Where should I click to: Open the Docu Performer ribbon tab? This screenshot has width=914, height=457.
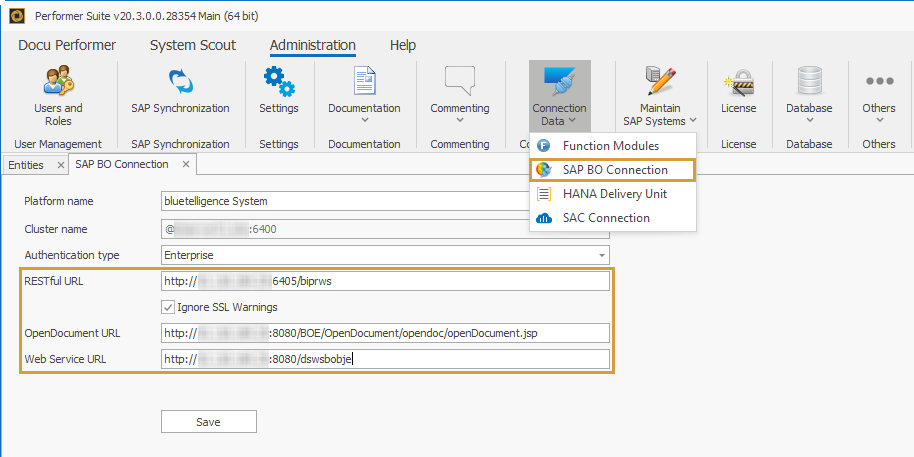coord(67,45)
